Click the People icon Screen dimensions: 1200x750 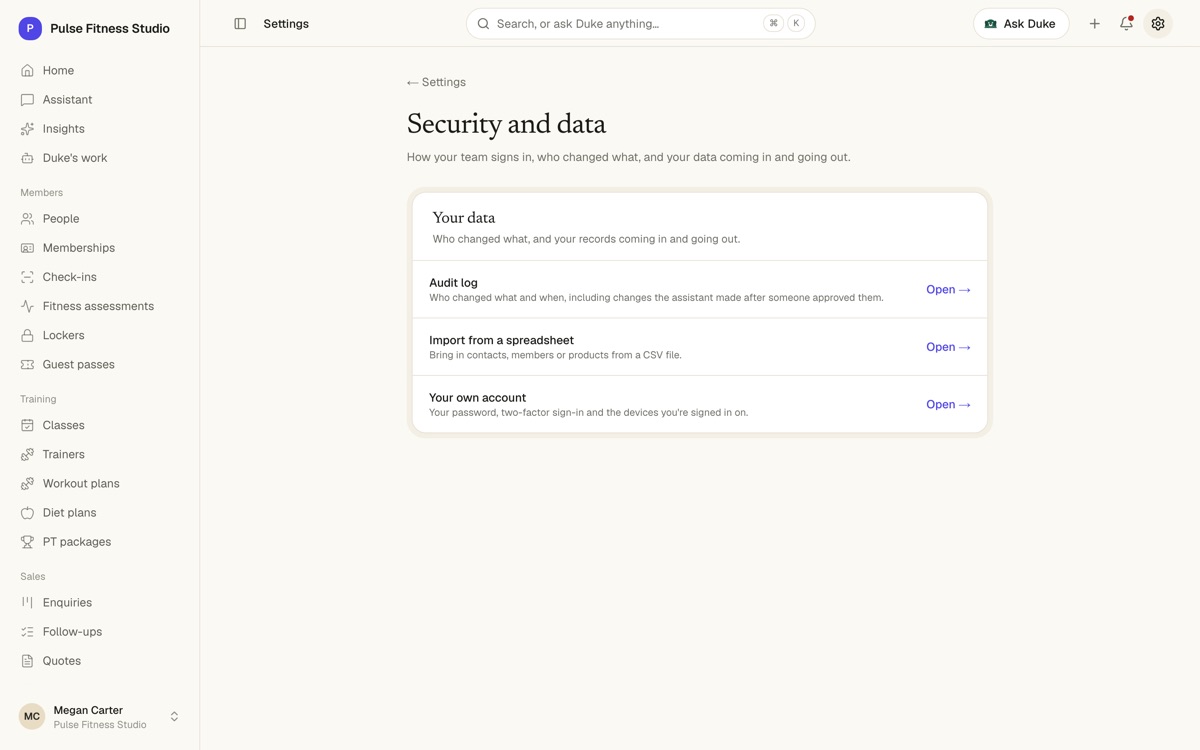coord(27,219)
